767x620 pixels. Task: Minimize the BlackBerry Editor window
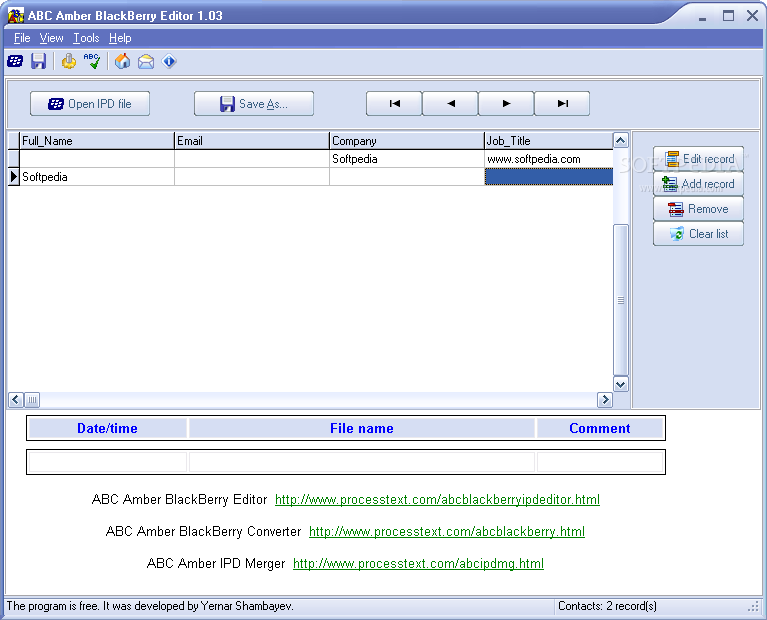(702, 17)
